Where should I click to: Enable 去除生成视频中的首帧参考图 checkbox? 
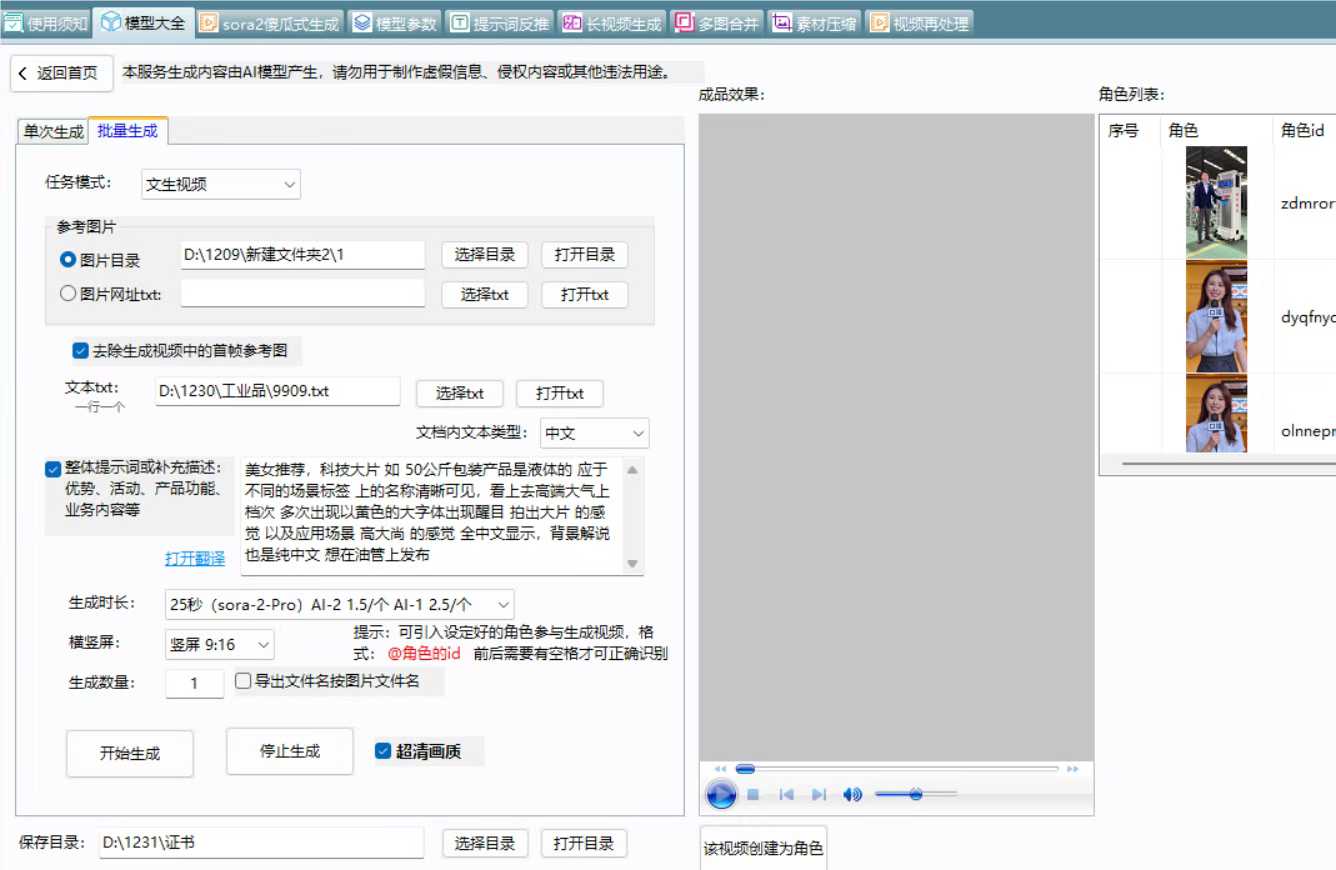click(81, 350)
